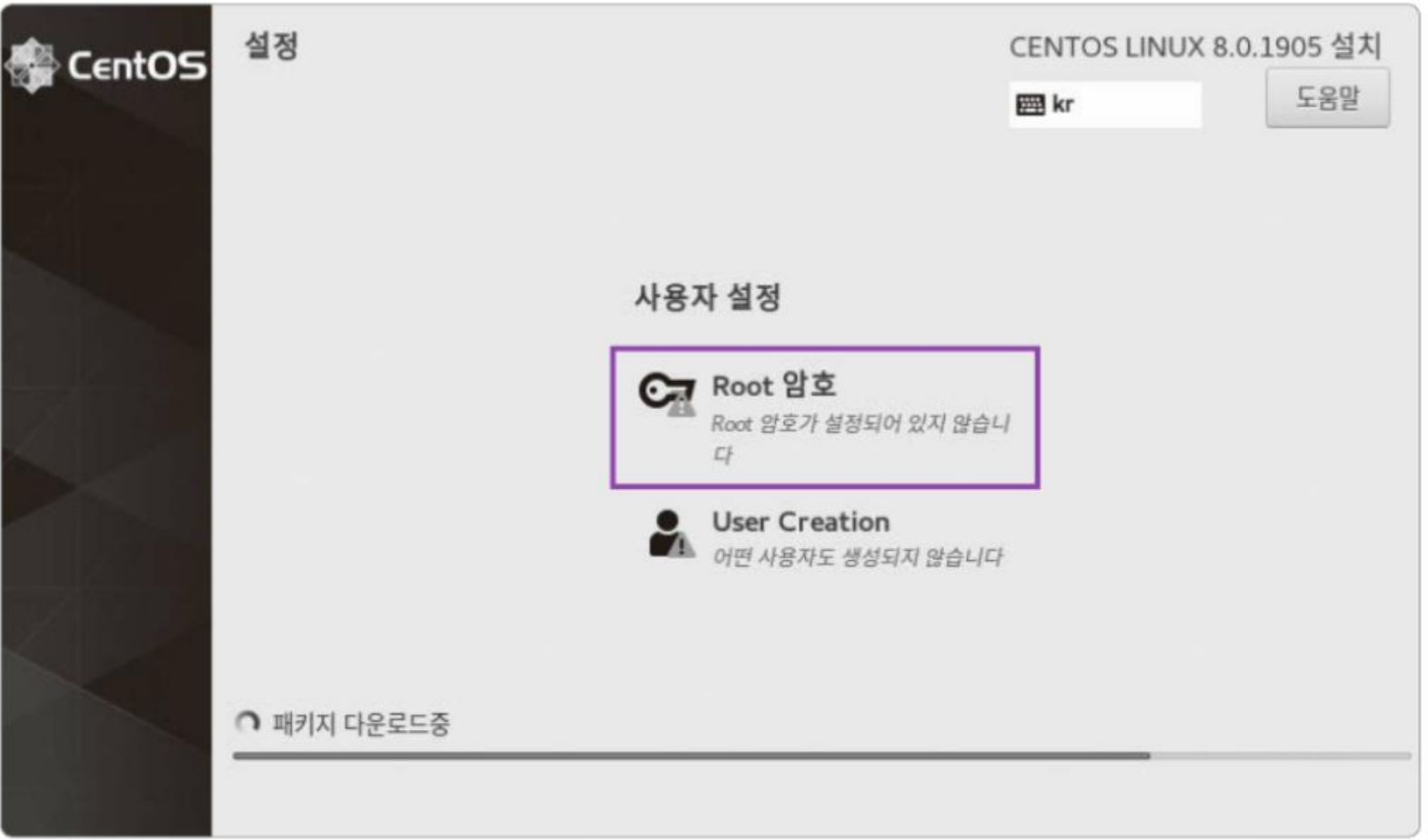Click the '어떤 사용자도 생성되지 않습니다' message

click(x=857, y=556)
